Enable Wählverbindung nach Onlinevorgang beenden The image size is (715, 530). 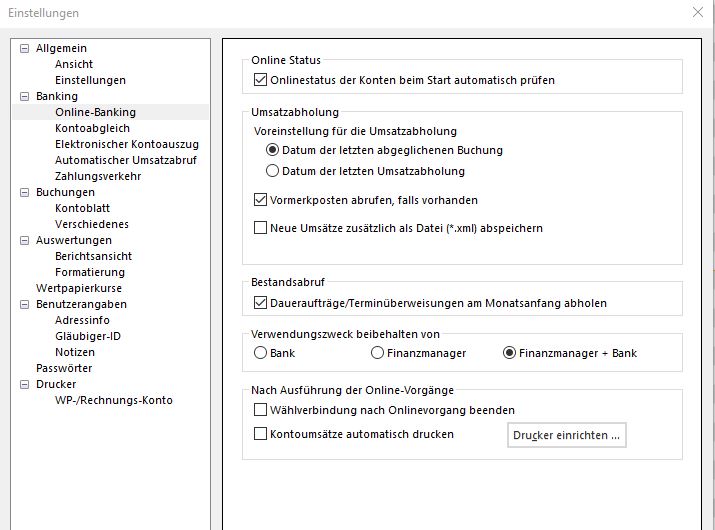click(x=261, y=410)
